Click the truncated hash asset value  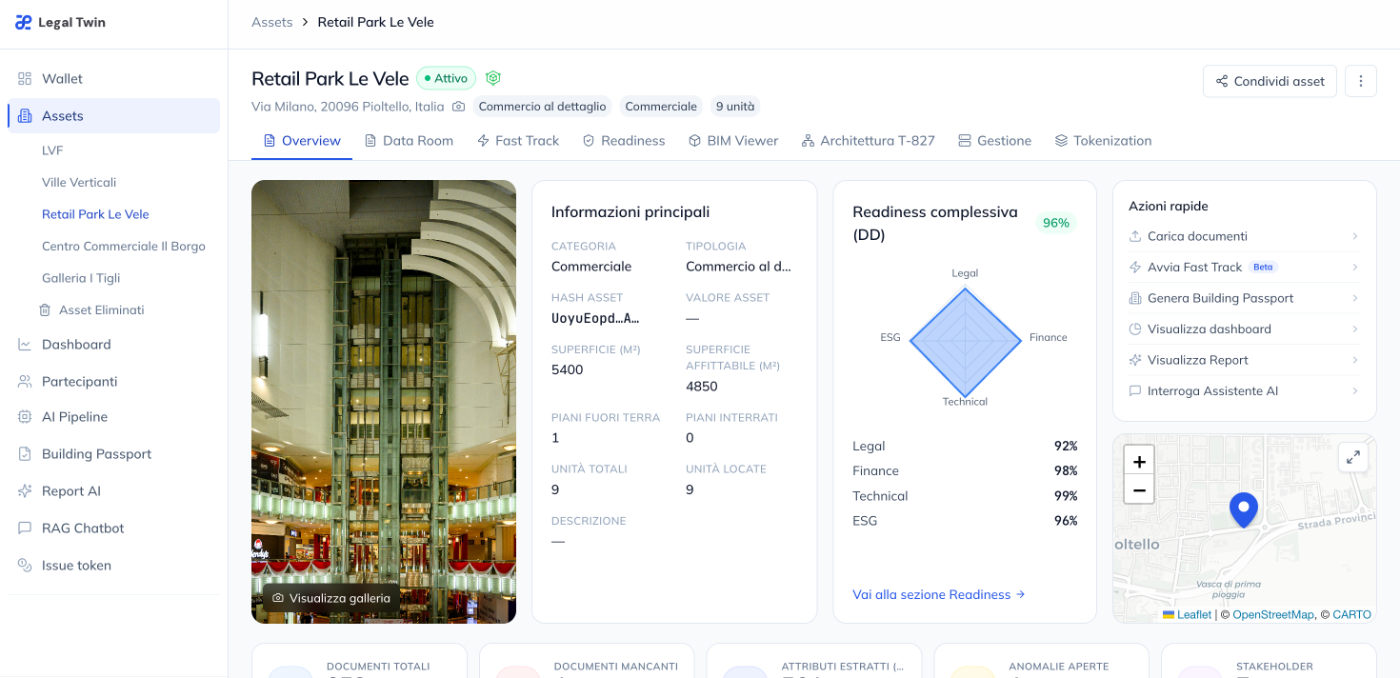point(595,318)
